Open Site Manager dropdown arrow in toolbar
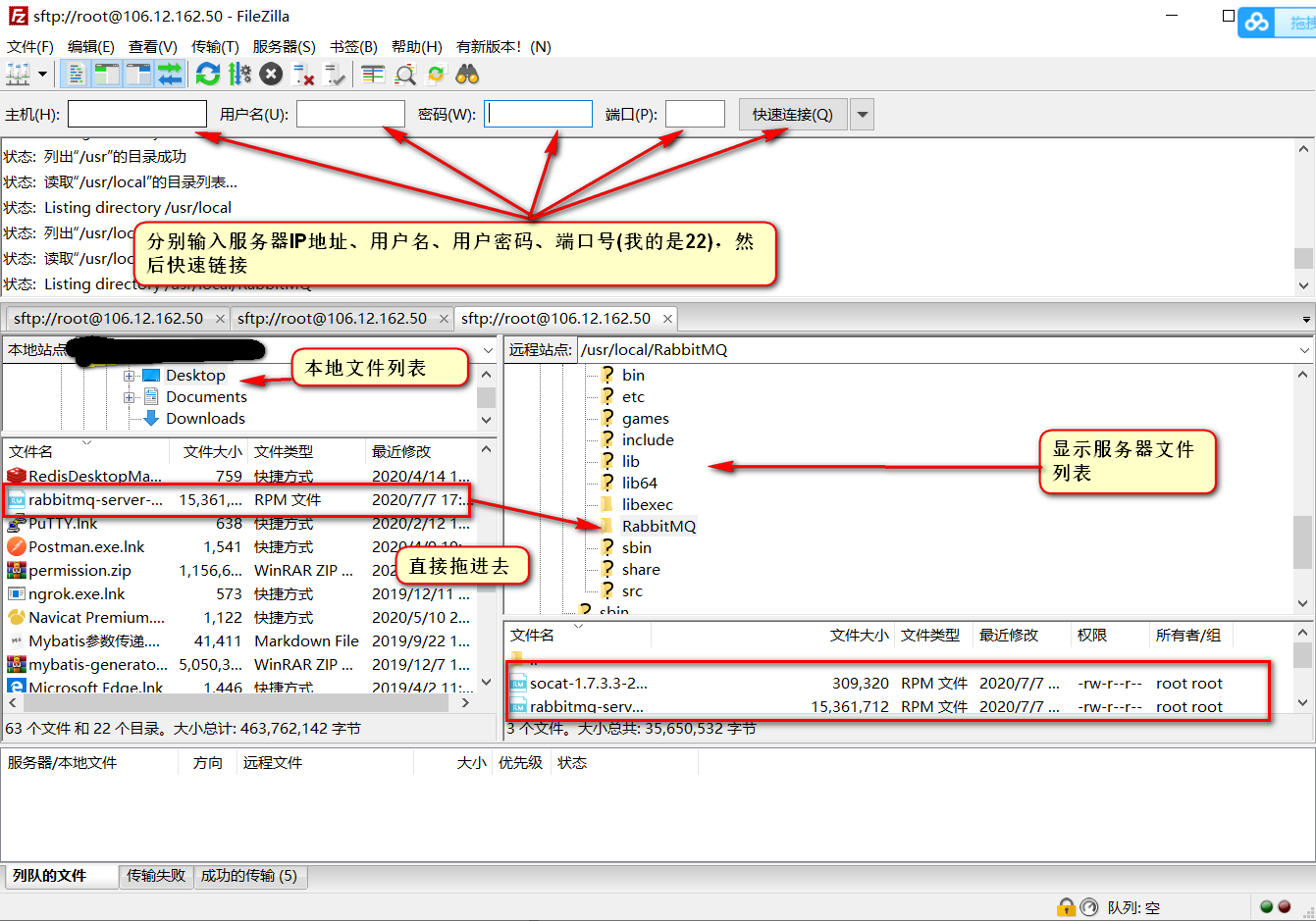 pyautogui.click(x=42, y=74)
